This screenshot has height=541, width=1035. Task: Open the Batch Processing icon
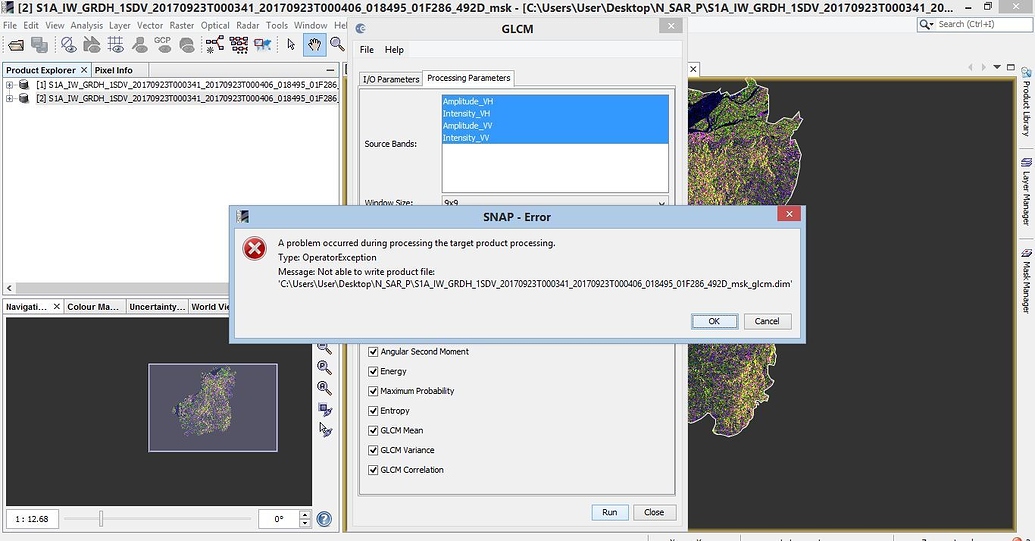(x=239, y=45)
